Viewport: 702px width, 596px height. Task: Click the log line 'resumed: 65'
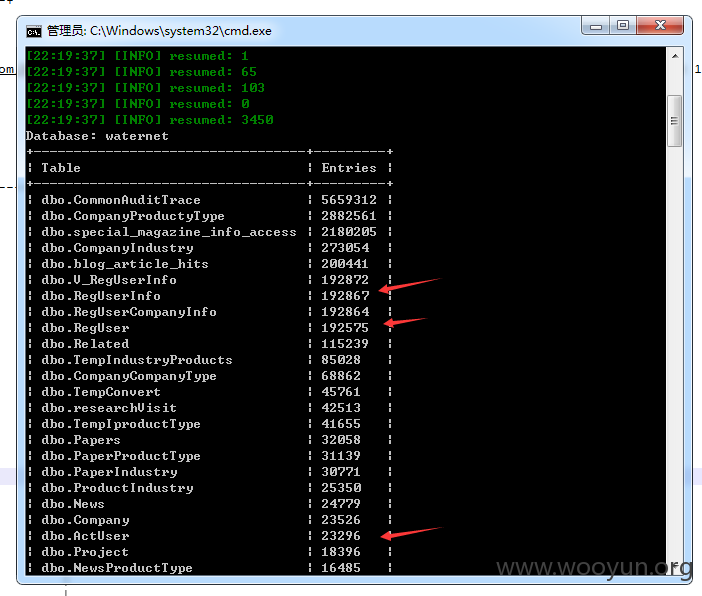point(142,72)
